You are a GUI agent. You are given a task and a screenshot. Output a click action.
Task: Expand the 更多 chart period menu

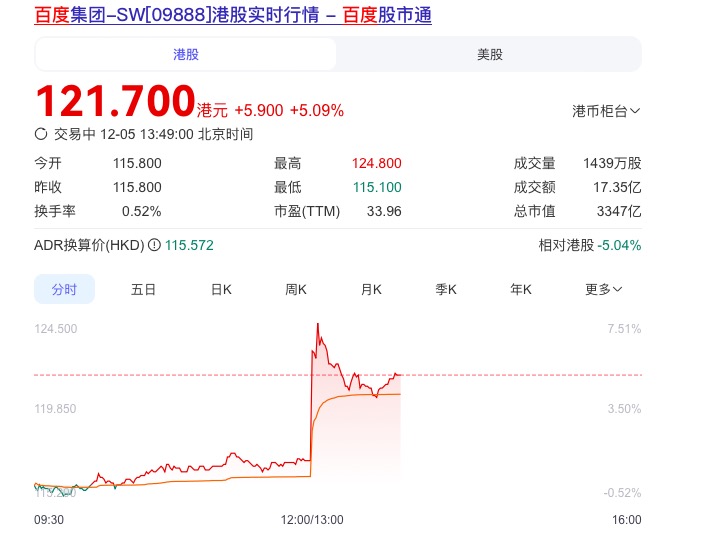pos(603,289)
